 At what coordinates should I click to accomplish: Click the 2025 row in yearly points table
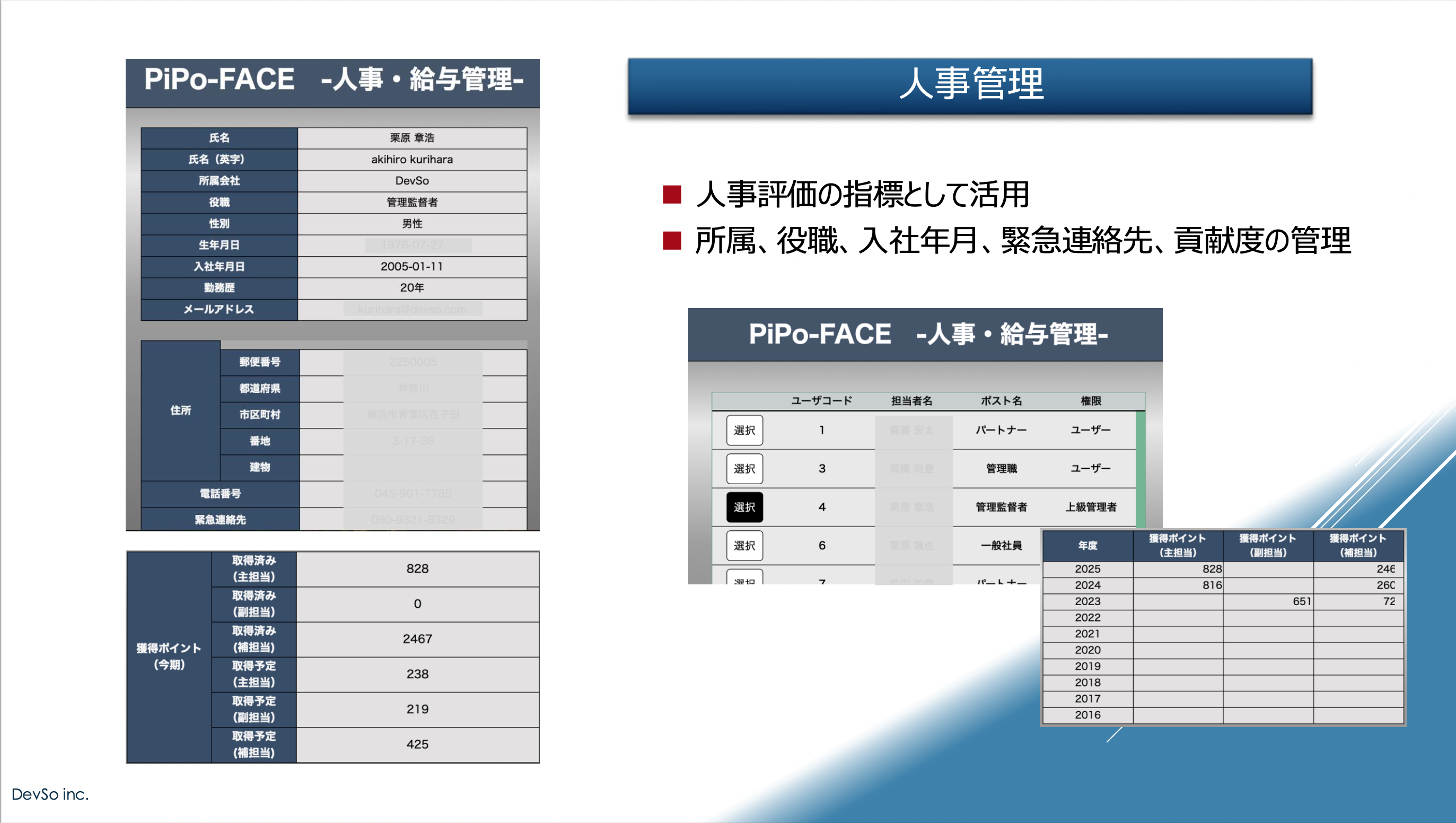coord(1087,568)
